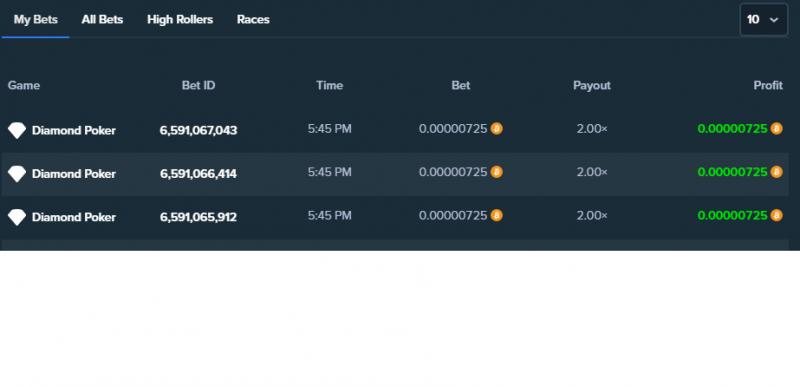Click 2.00× payout in row 6,591,067,043
Viewport: 800px width, 387px height.
[592, 129]
